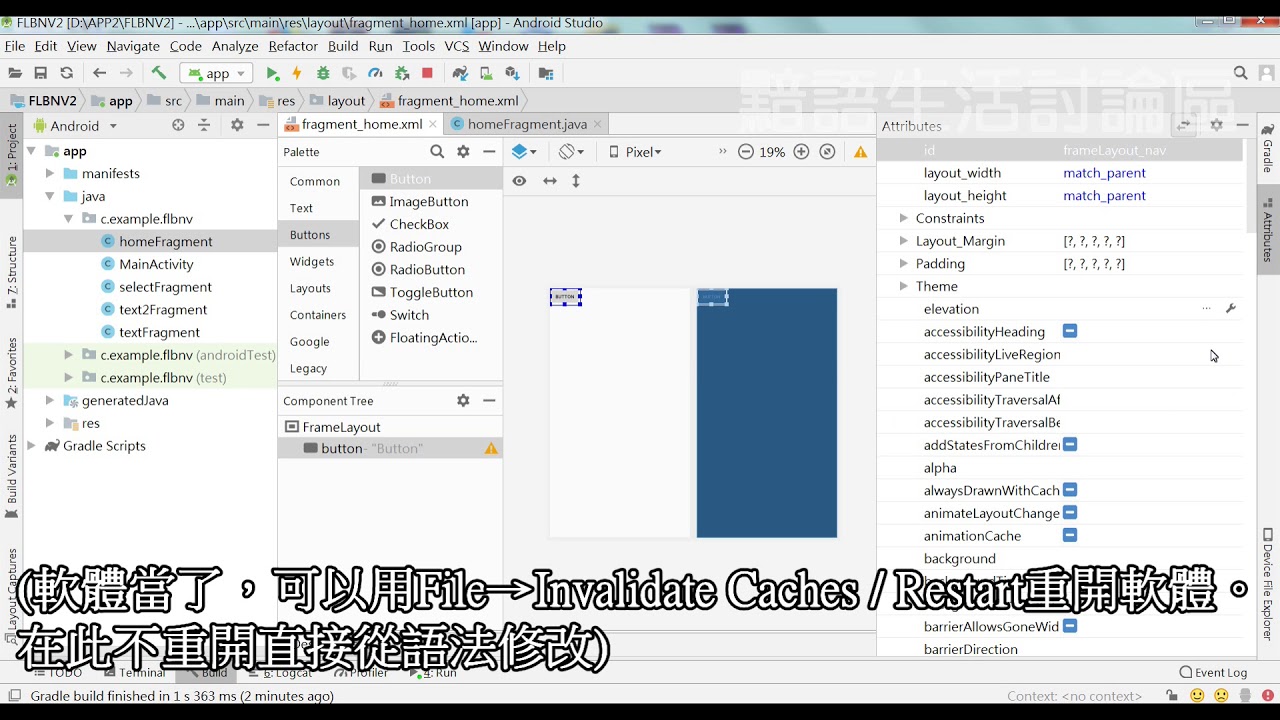
Task: Open Palette gear settings
Action: pyautogui.click(x=463, y=152)
